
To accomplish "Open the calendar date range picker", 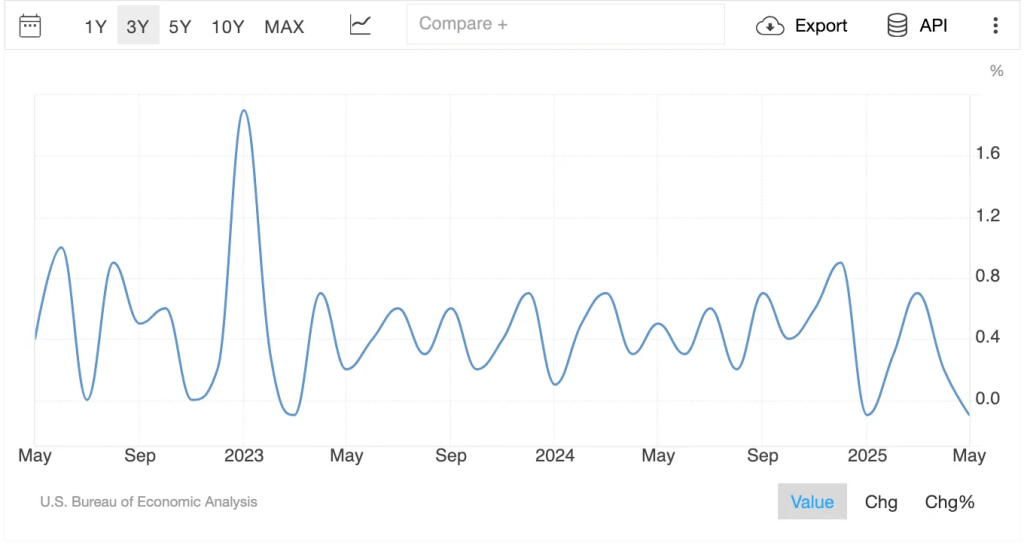I will tap(30, 26).
